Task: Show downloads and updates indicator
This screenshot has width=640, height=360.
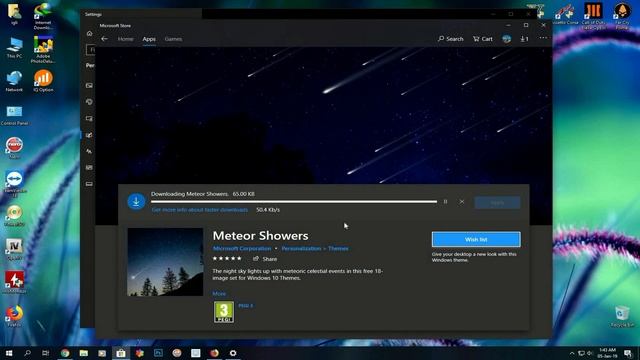Action: (x=524, y=39)
